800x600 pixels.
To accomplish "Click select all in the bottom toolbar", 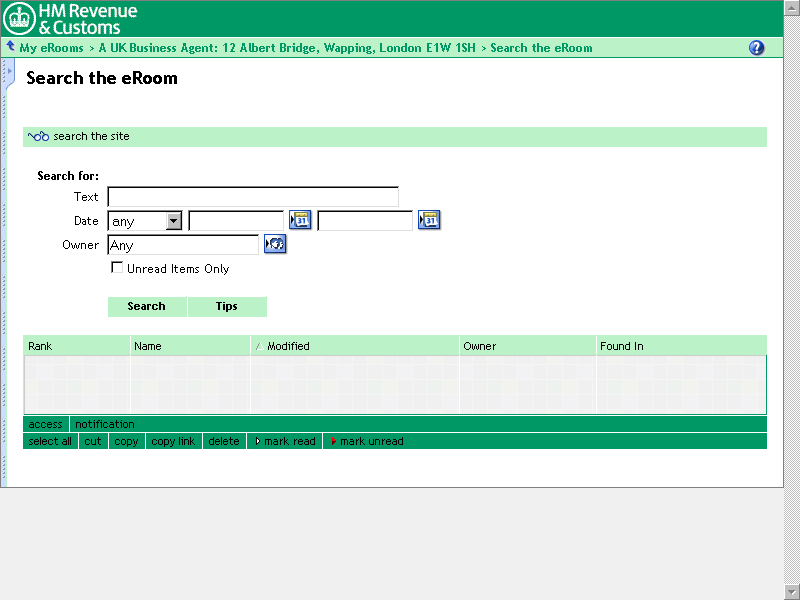I will click(x=50, y=441).
